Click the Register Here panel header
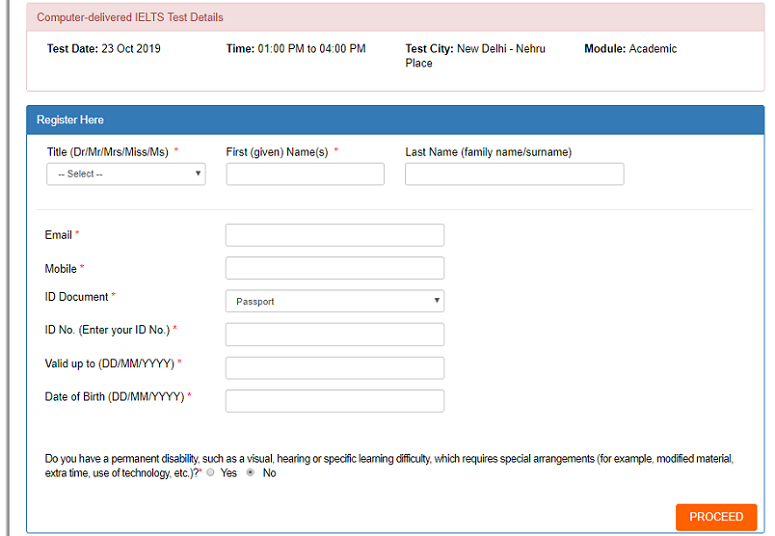The height and width of the screenshot is (536, 775). (70, 120)
